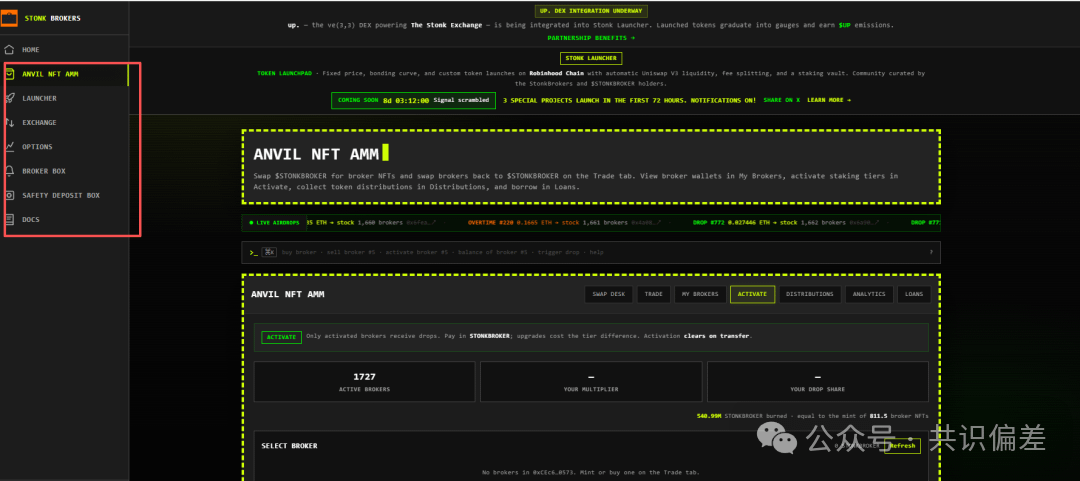Open Home via its house icon
This screenshot has height=481, width=1080.
tap(9, 50)
